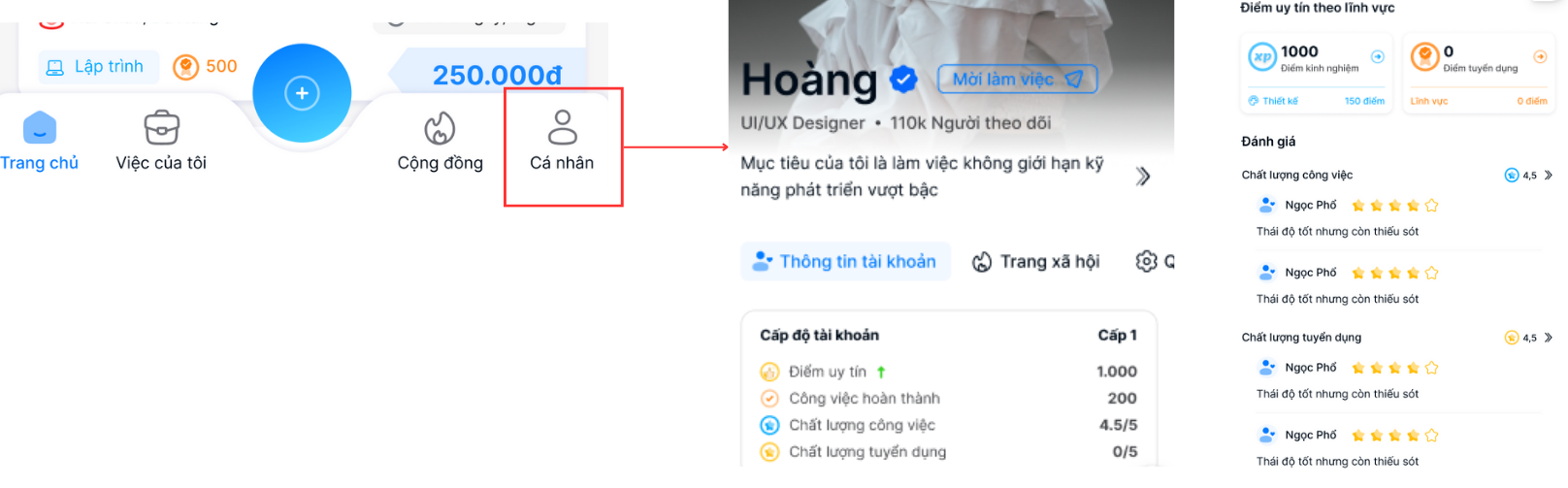
Task: Click the gear settings tab icon
Action: click(x=1147, y=261)
